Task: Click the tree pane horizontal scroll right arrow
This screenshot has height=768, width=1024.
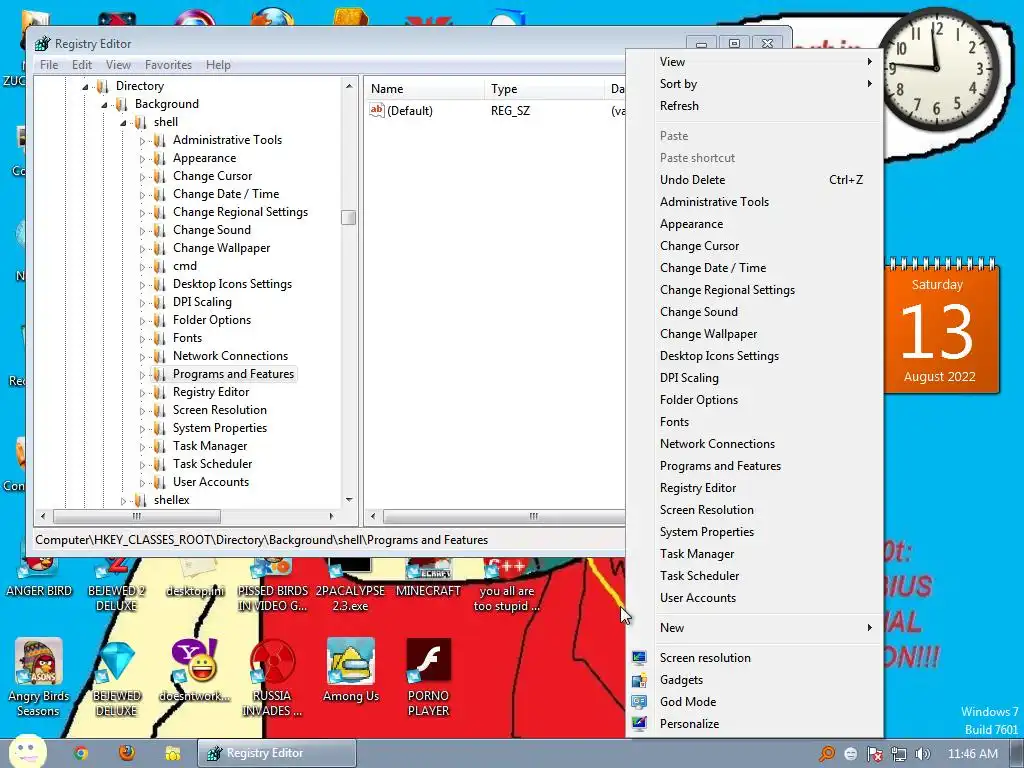Action: [332, 516]
